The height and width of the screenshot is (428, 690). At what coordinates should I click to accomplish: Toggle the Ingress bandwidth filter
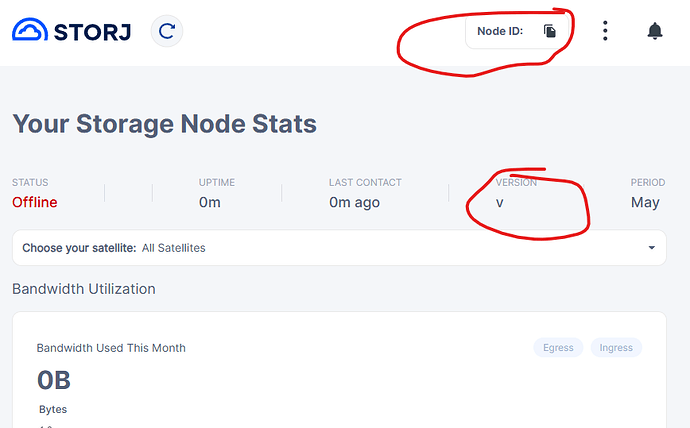click(616, 348)
